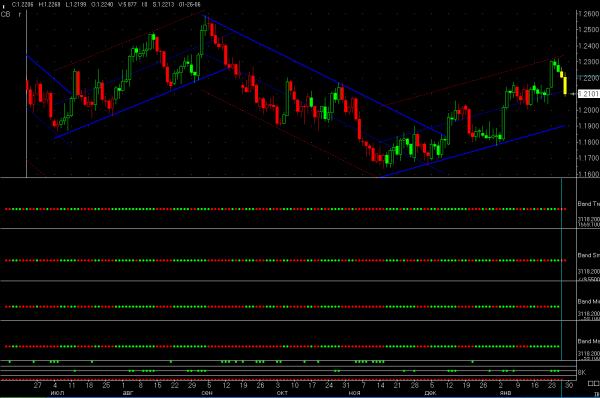
Task: Select the 1.2600 price axis label
Action: click(x=589, y=14)
